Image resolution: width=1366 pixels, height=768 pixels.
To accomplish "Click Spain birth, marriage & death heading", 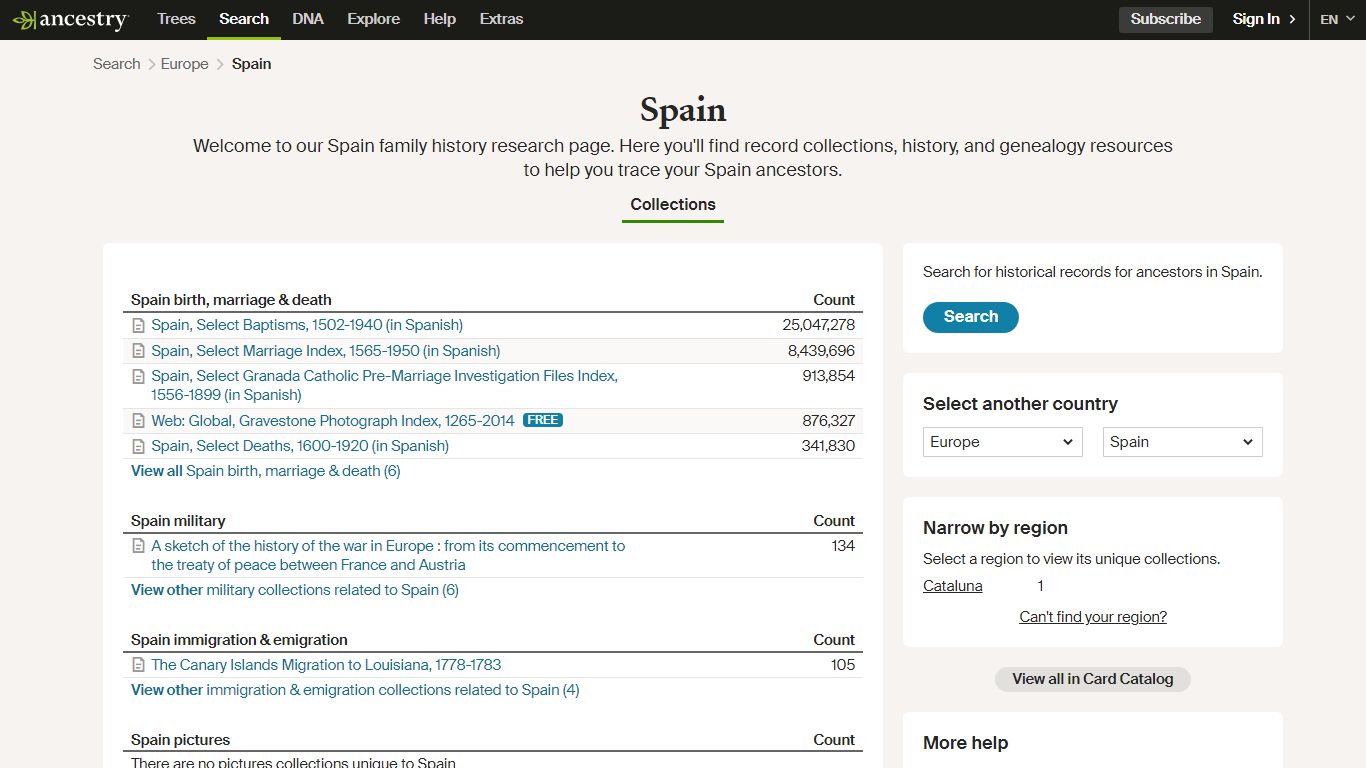I will pos(231,300).
